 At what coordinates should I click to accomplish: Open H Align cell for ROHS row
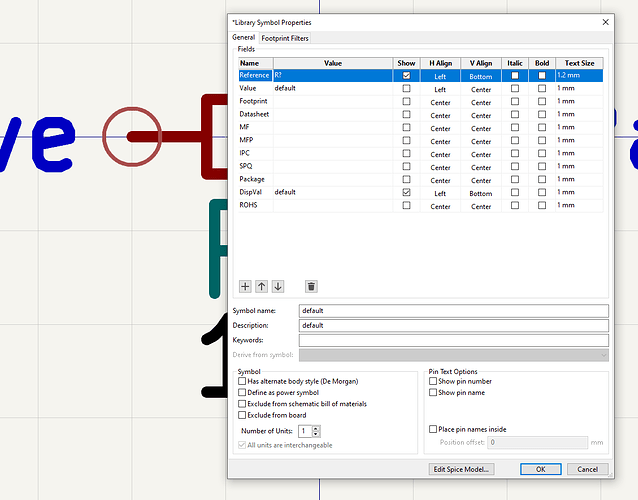440,206
